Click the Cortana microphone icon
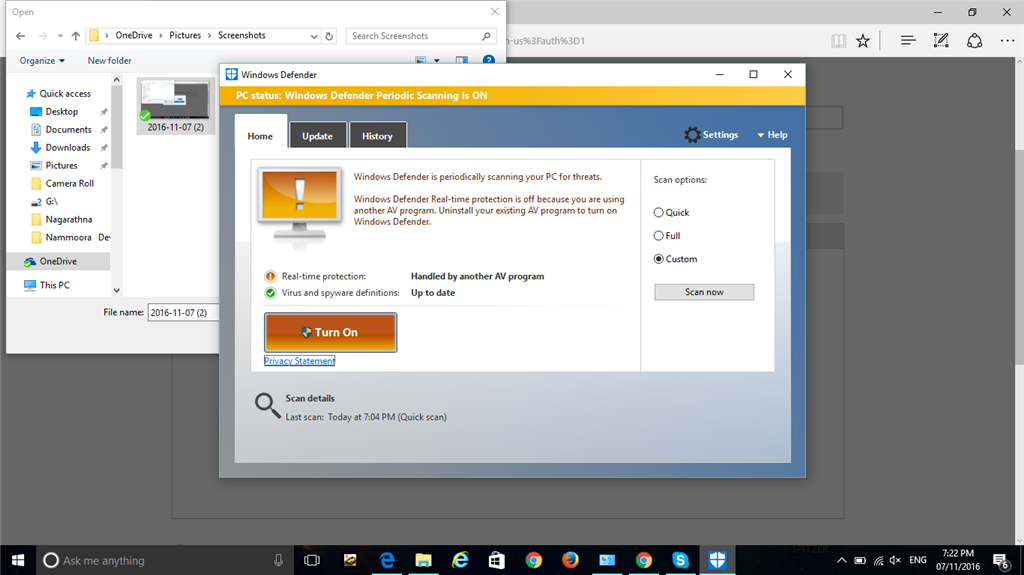This screenshot has height=575, width=1024. click(278, 560)
